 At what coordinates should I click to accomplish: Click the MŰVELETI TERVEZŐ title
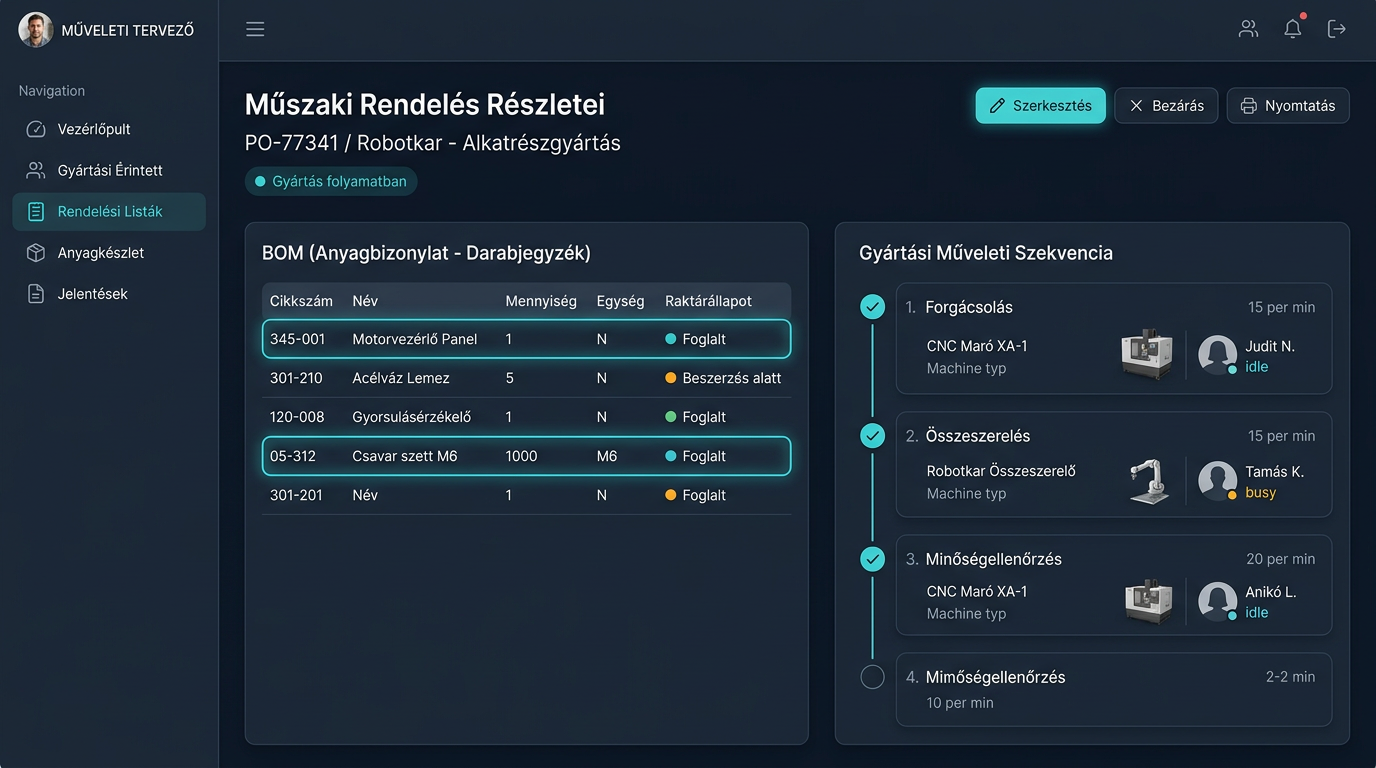(x=128, y=30)
